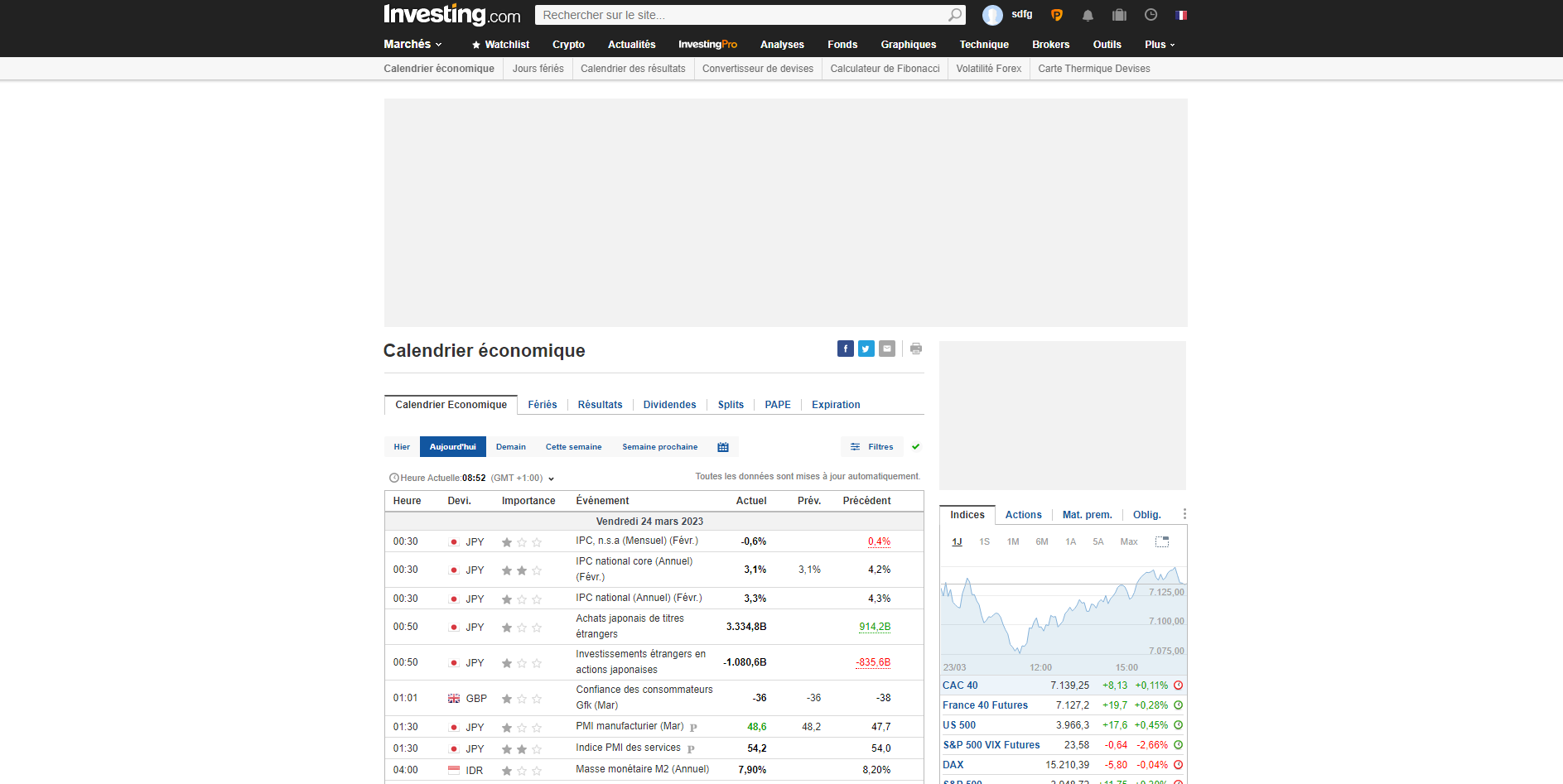
Task: Open Calculateur de Fibonacci link
Action: [x=885, y=69]
